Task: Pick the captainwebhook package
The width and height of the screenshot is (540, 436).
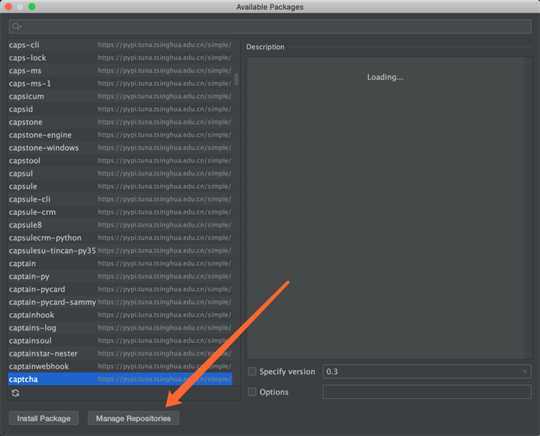Action: click(120, 366)
